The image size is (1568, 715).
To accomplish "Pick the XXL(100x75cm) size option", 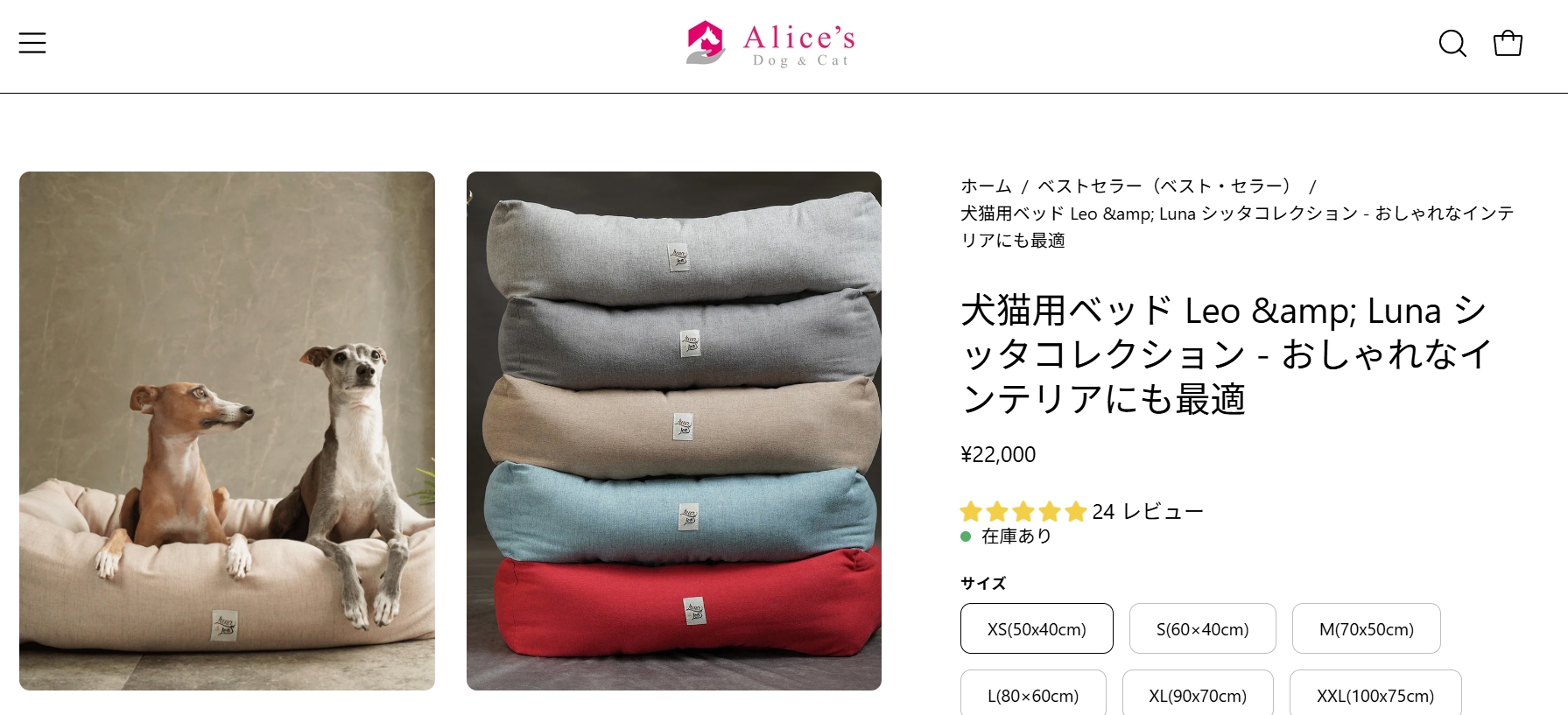I will 1375,695.
